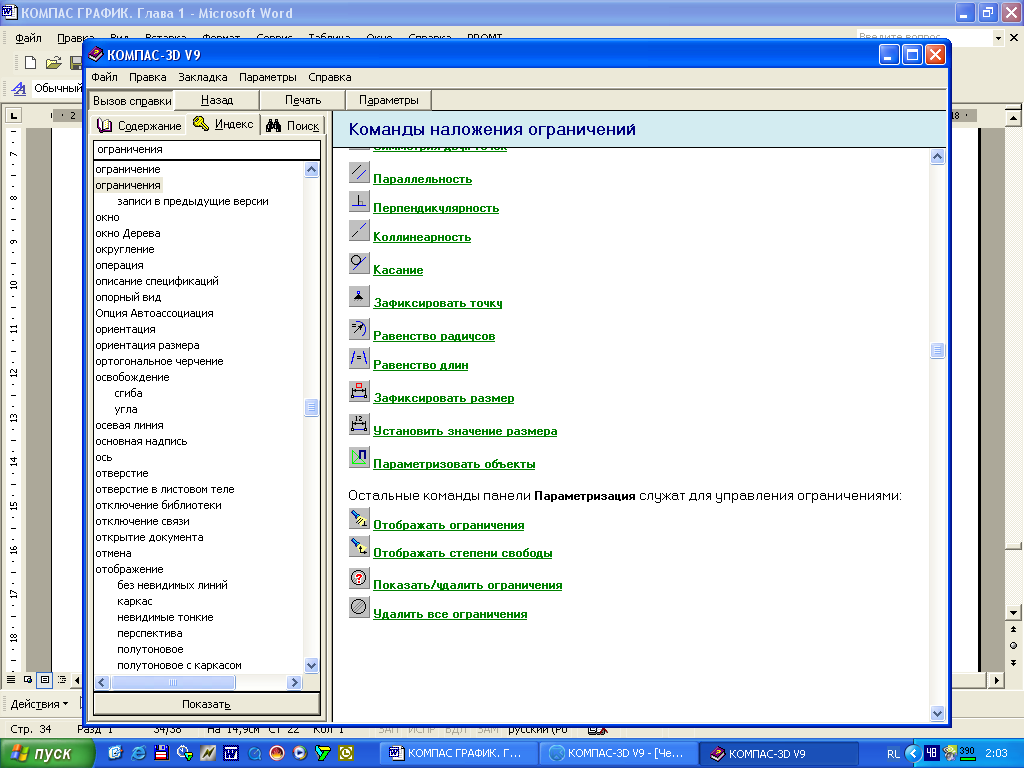The image size is (1024, 768).
Task: Click the Word normal view button
Action: [11, 680]
